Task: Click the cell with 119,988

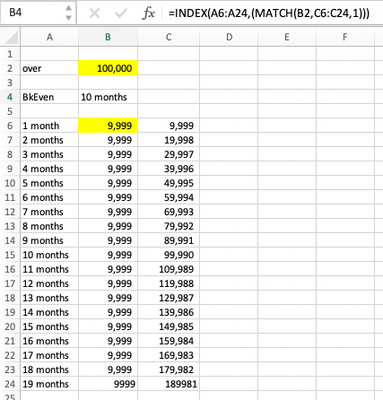Action: coord(169,283)
